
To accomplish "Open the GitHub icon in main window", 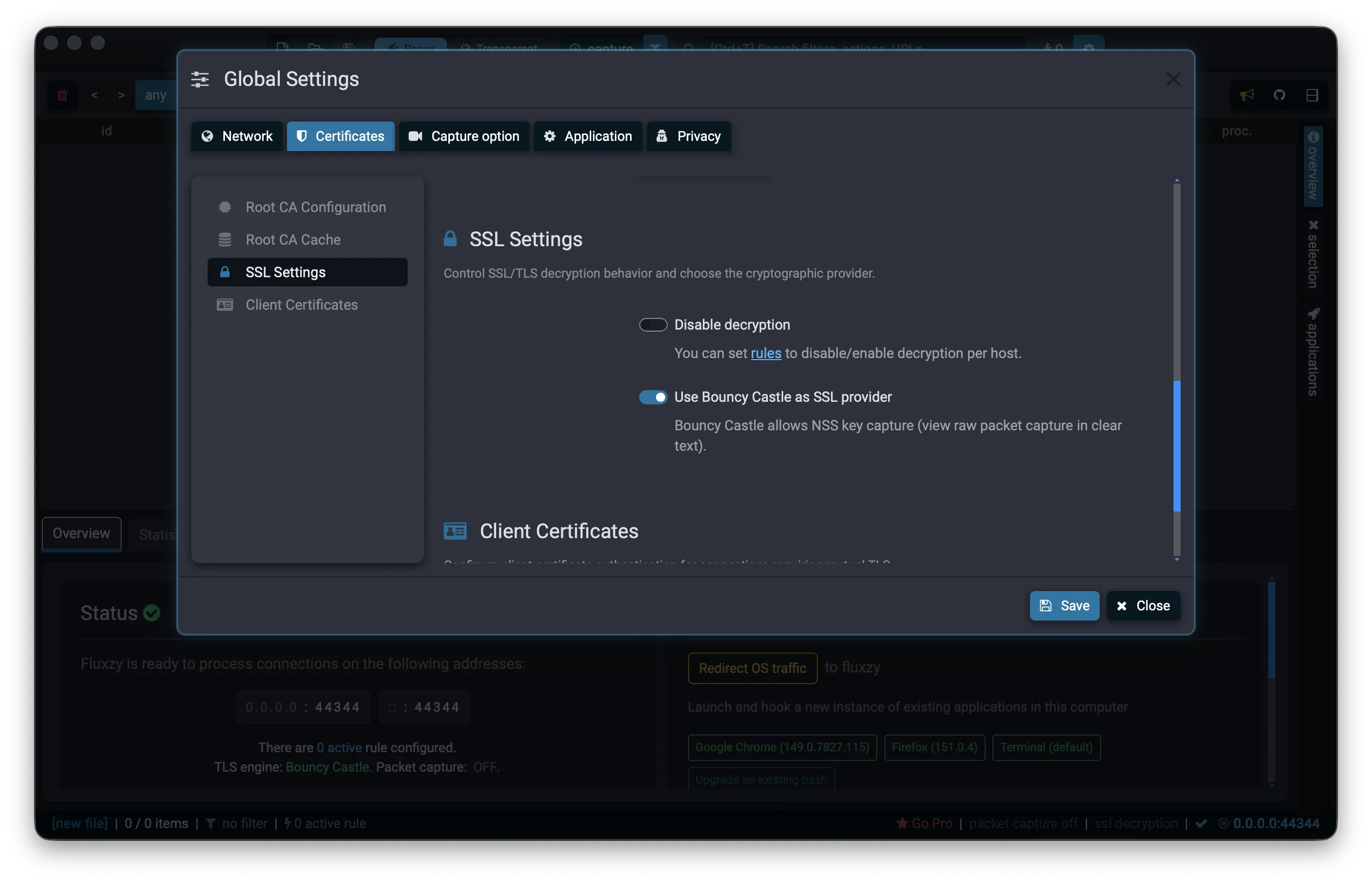I will [1279, 95].
